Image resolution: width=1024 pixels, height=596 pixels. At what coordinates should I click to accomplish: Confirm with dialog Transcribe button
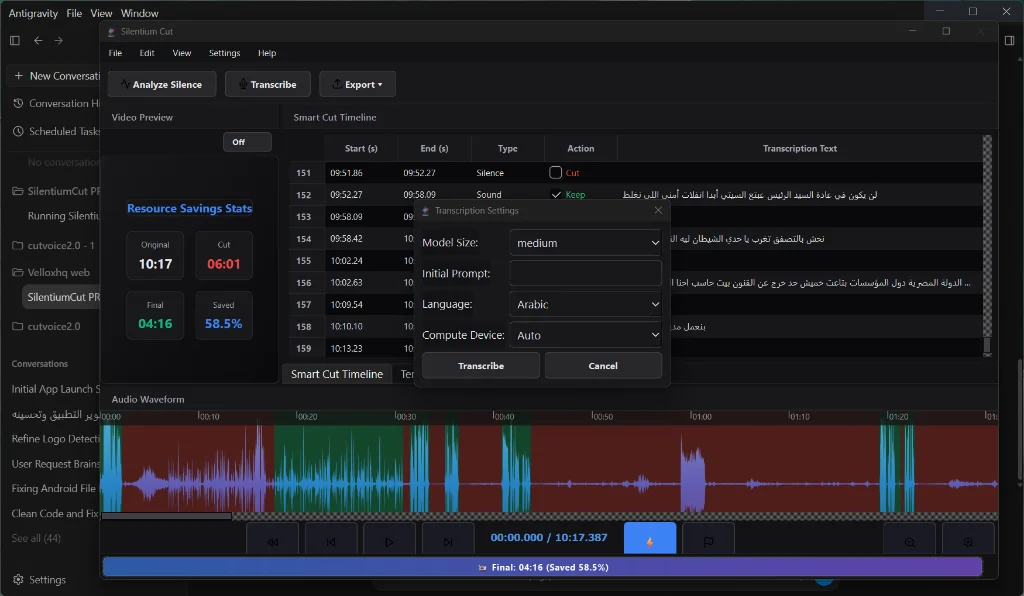click(481, 366)
